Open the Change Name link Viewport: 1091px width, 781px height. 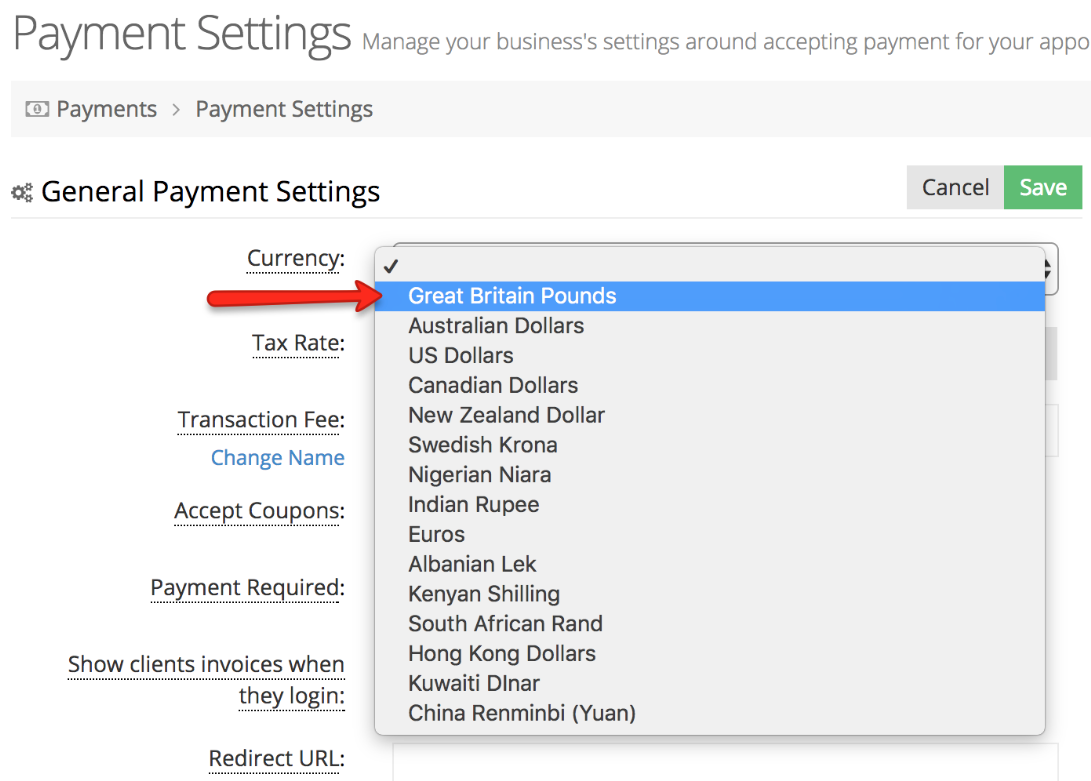click(277, 457)
